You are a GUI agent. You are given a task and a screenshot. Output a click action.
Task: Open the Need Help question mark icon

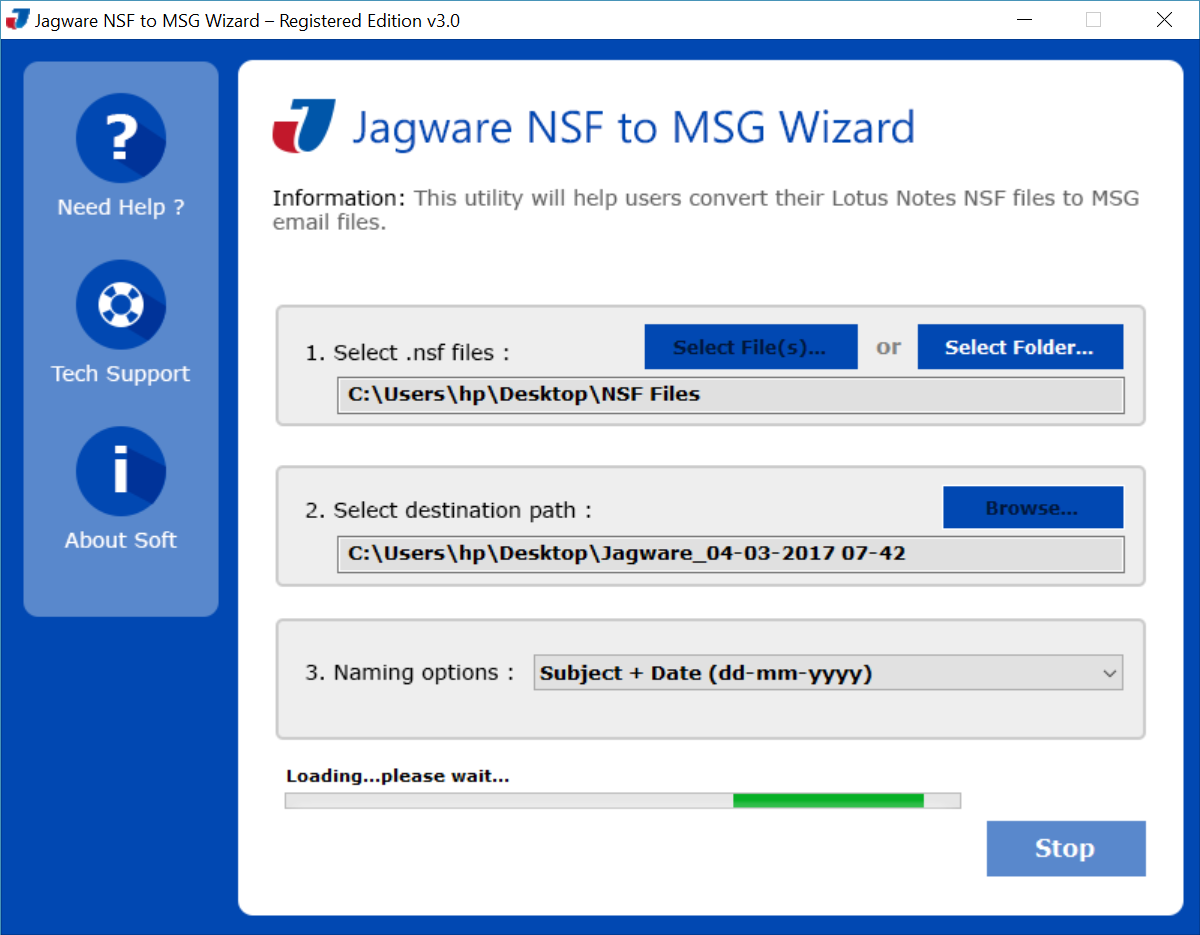[x=121, y=138]
